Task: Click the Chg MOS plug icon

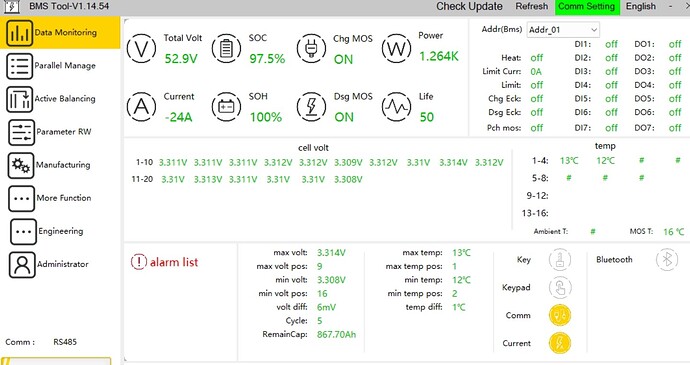Action: (x=311, y=48)
